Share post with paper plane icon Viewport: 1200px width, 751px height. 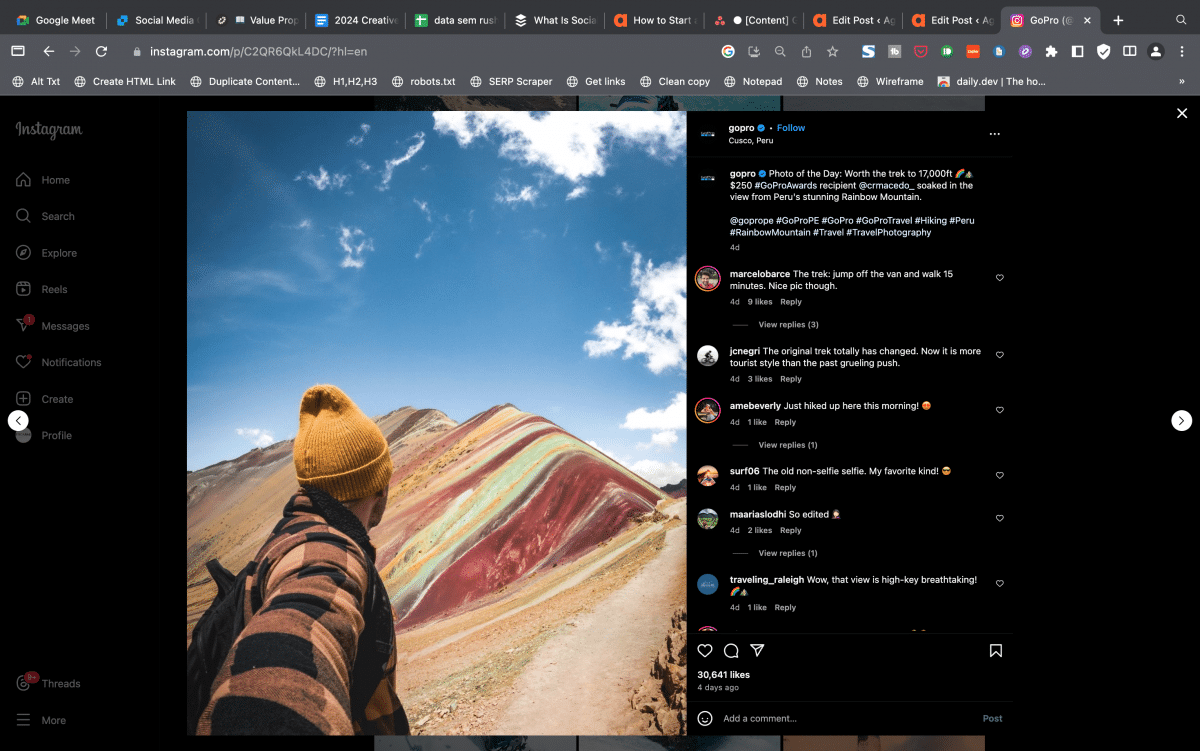tap(757, 650)
